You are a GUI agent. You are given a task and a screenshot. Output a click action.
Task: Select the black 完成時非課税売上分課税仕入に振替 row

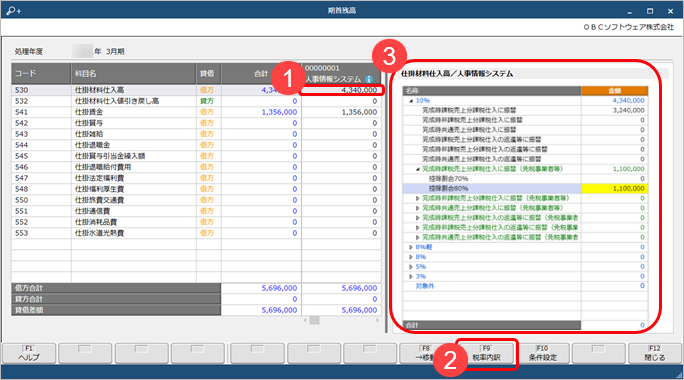tap(525, 120)
